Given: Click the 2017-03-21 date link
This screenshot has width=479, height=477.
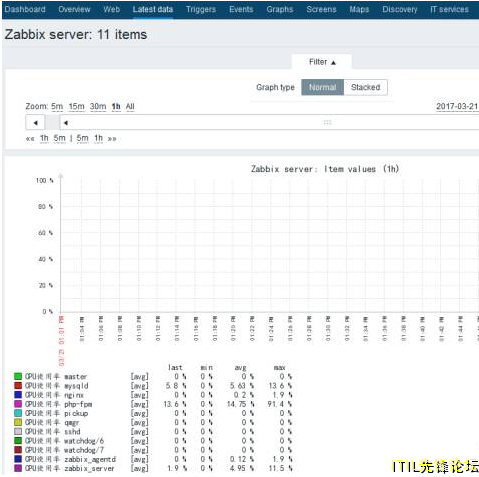Looking at the screenshot, I should pos(457,107).
